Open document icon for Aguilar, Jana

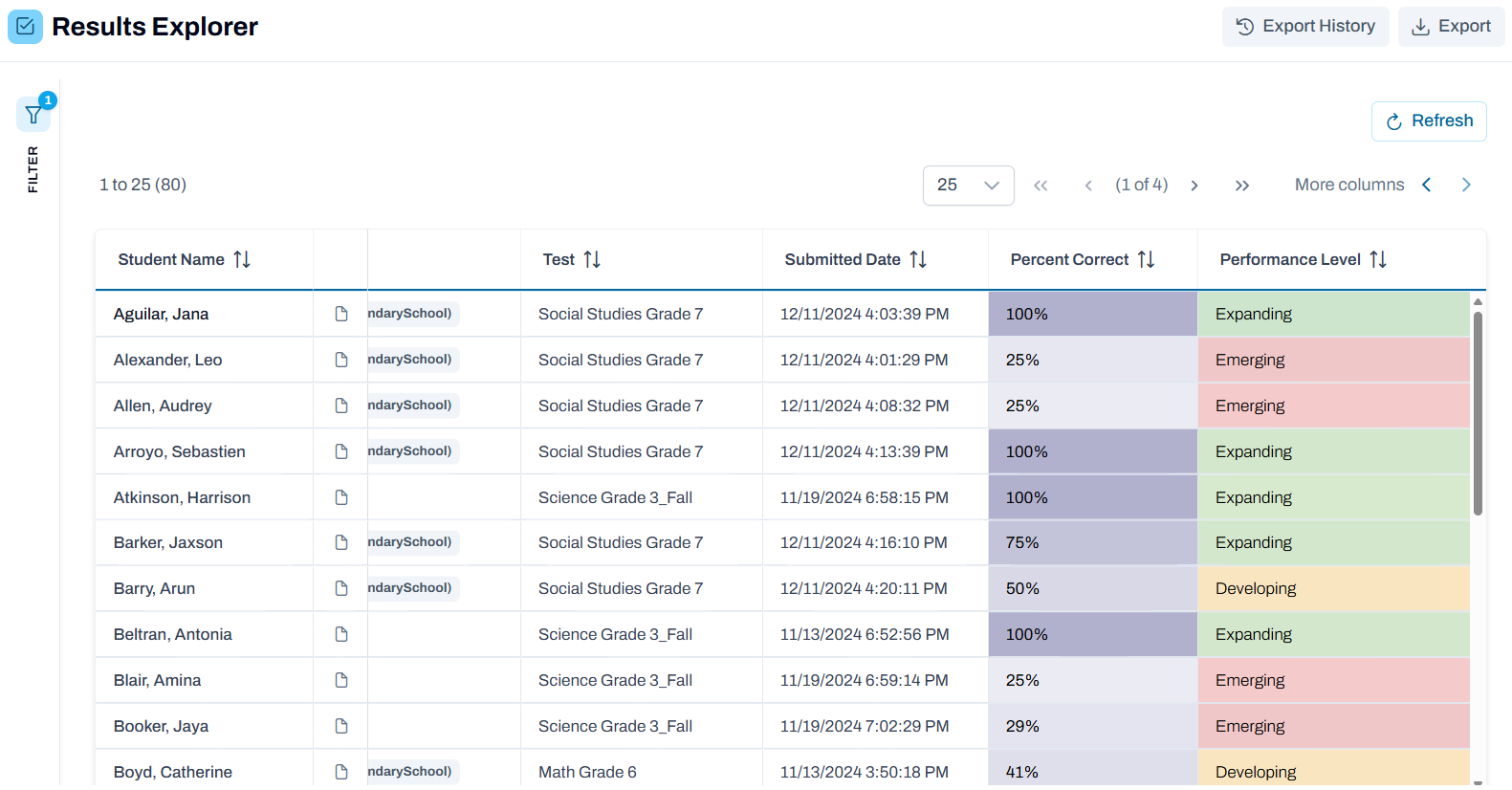click(341, 314)
